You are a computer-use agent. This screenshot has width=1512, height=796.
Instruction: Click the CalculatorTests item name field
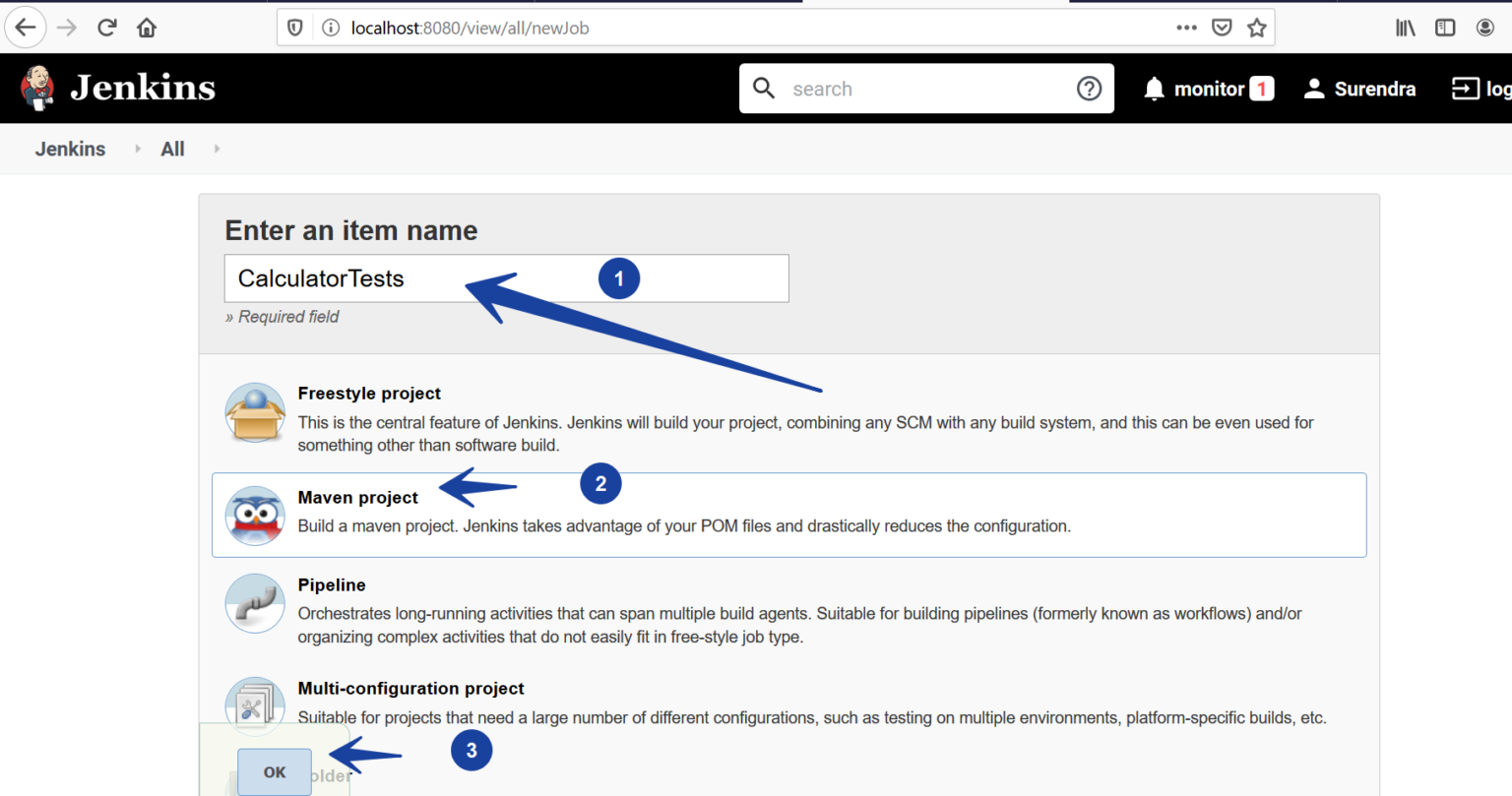tap(394, 278)
